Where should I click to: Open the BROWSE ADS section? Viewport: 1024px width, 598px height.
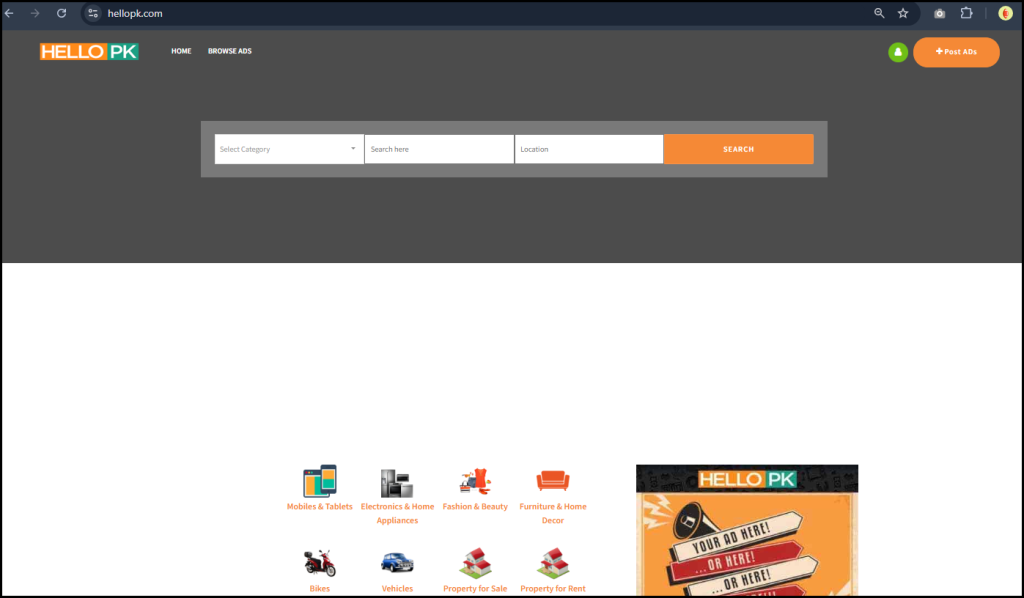tap(229, 51)
